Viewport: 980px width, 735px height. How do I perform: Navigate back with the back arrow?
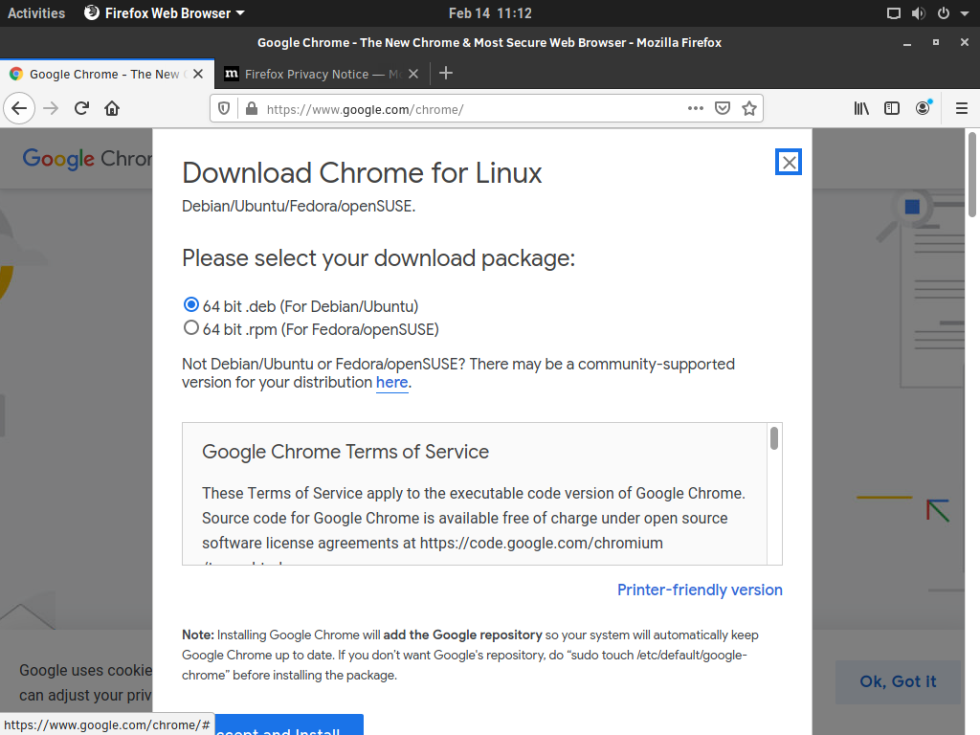tap(19, 108)
